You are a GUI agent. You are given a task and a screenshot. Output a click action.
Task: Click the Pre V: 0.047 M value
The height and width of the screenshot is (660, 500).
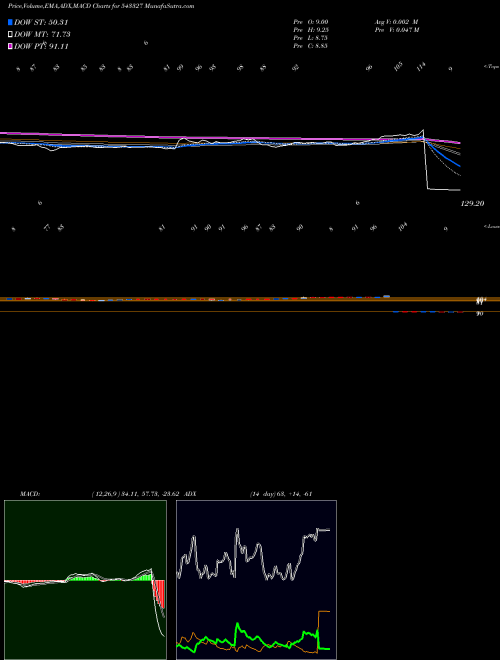coord(397,30)
